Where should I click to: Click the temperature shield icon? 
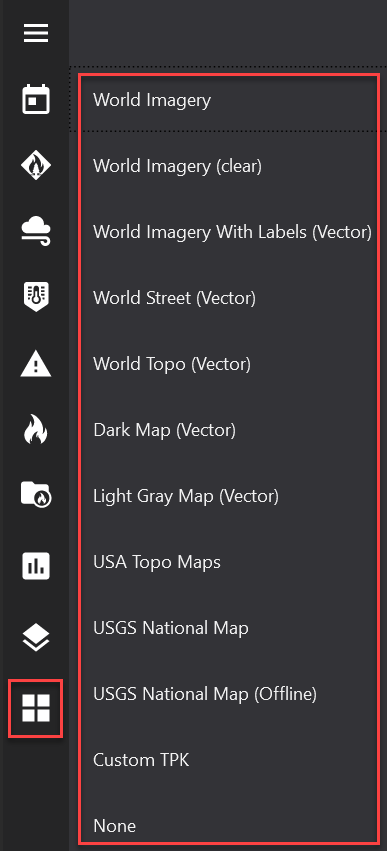(36, 297)
